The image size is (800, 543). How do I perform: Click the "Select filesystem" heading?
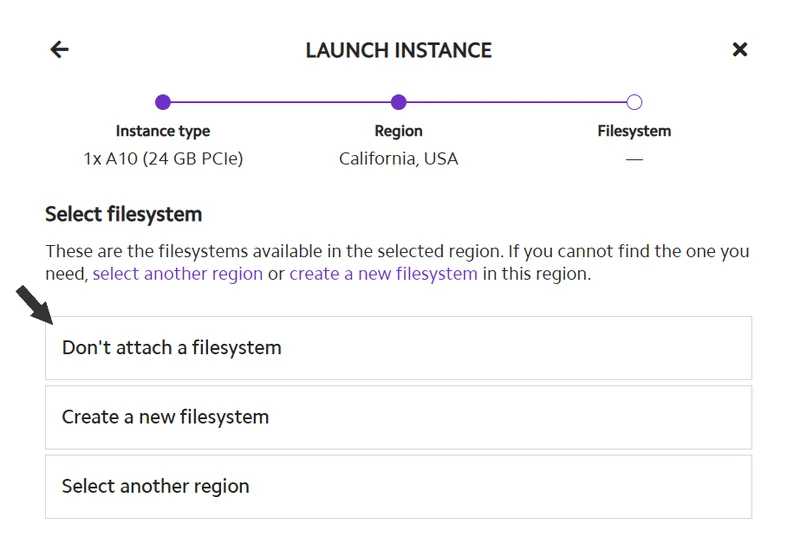point(124,214)
